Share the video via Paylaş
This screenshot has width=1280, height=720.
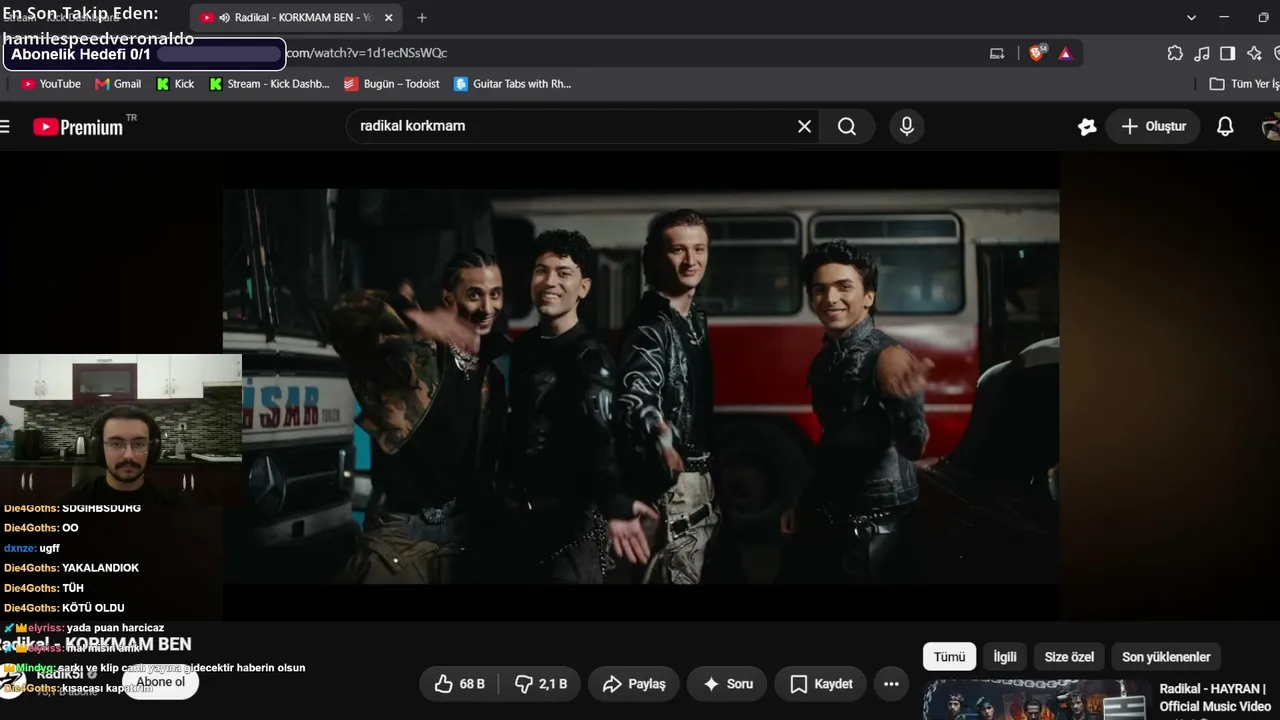point(634,684)
